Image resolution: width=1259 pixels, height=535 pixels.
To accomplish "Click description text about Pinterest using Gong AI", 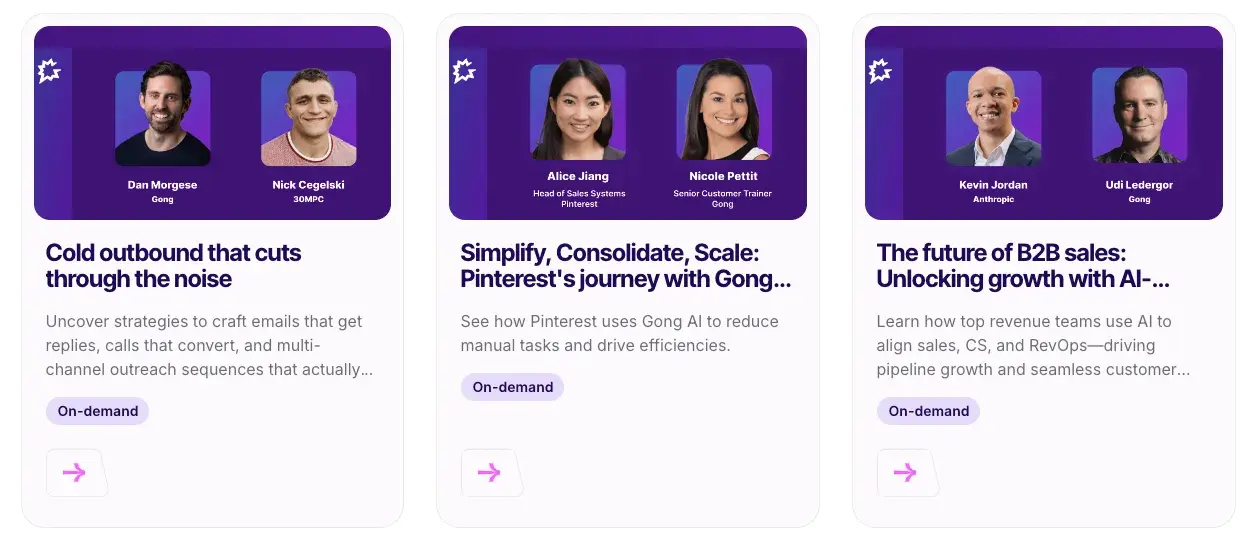I will 620,334.
